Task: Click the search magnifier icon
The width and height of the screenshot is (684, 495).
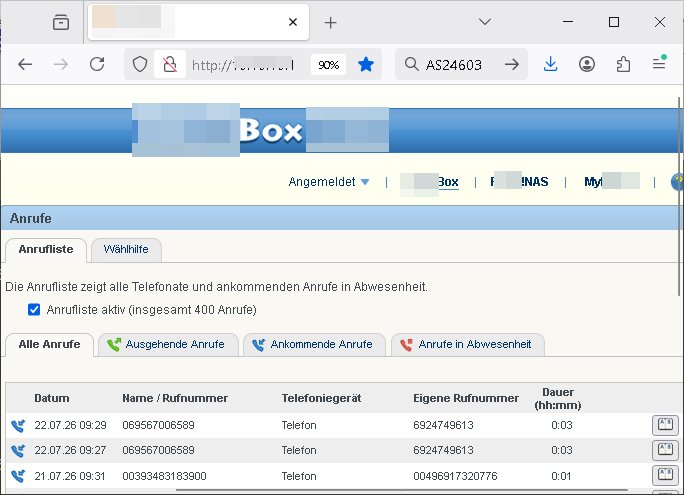Action: click(411, 65)
